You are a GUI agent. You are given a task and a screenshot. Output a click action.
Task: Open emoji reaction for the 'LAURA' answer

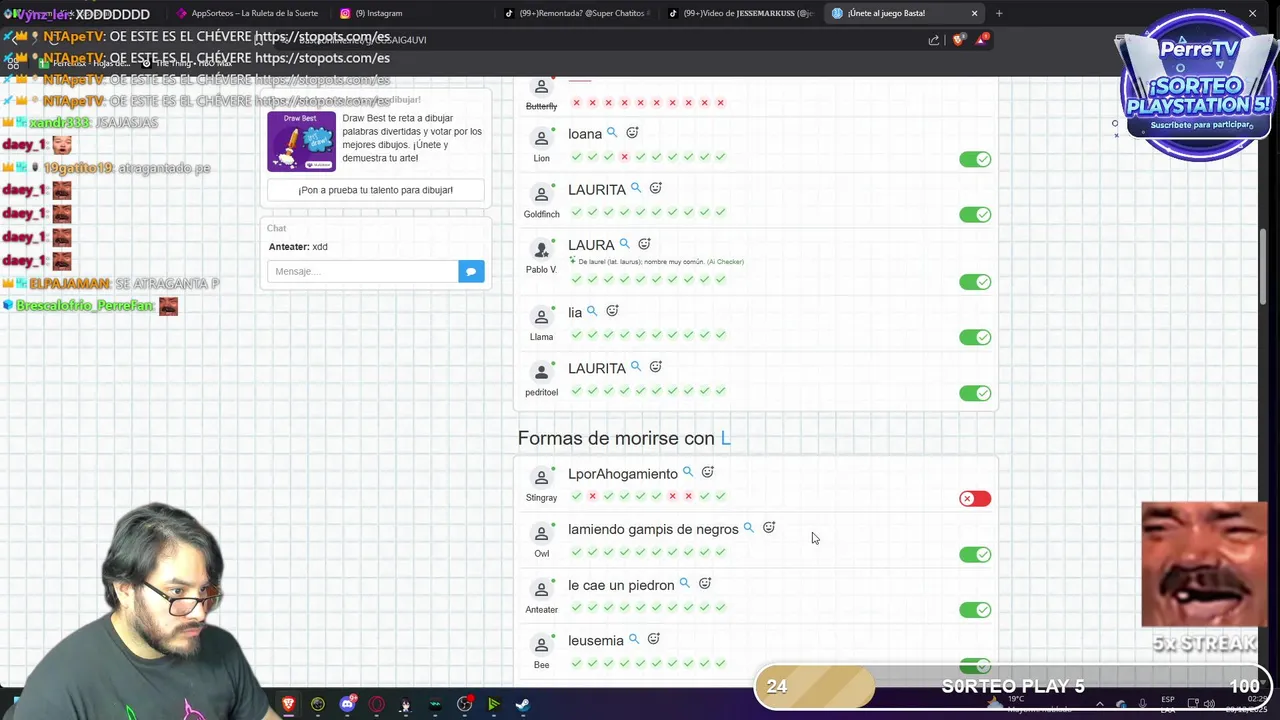(644, 244)
